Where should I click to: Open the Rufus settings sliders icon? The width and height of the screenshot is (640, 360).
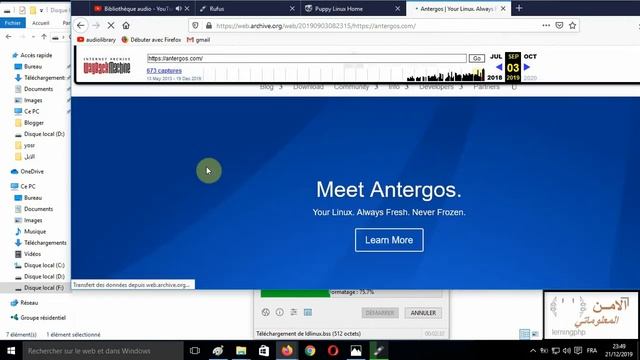coord(293,312)
